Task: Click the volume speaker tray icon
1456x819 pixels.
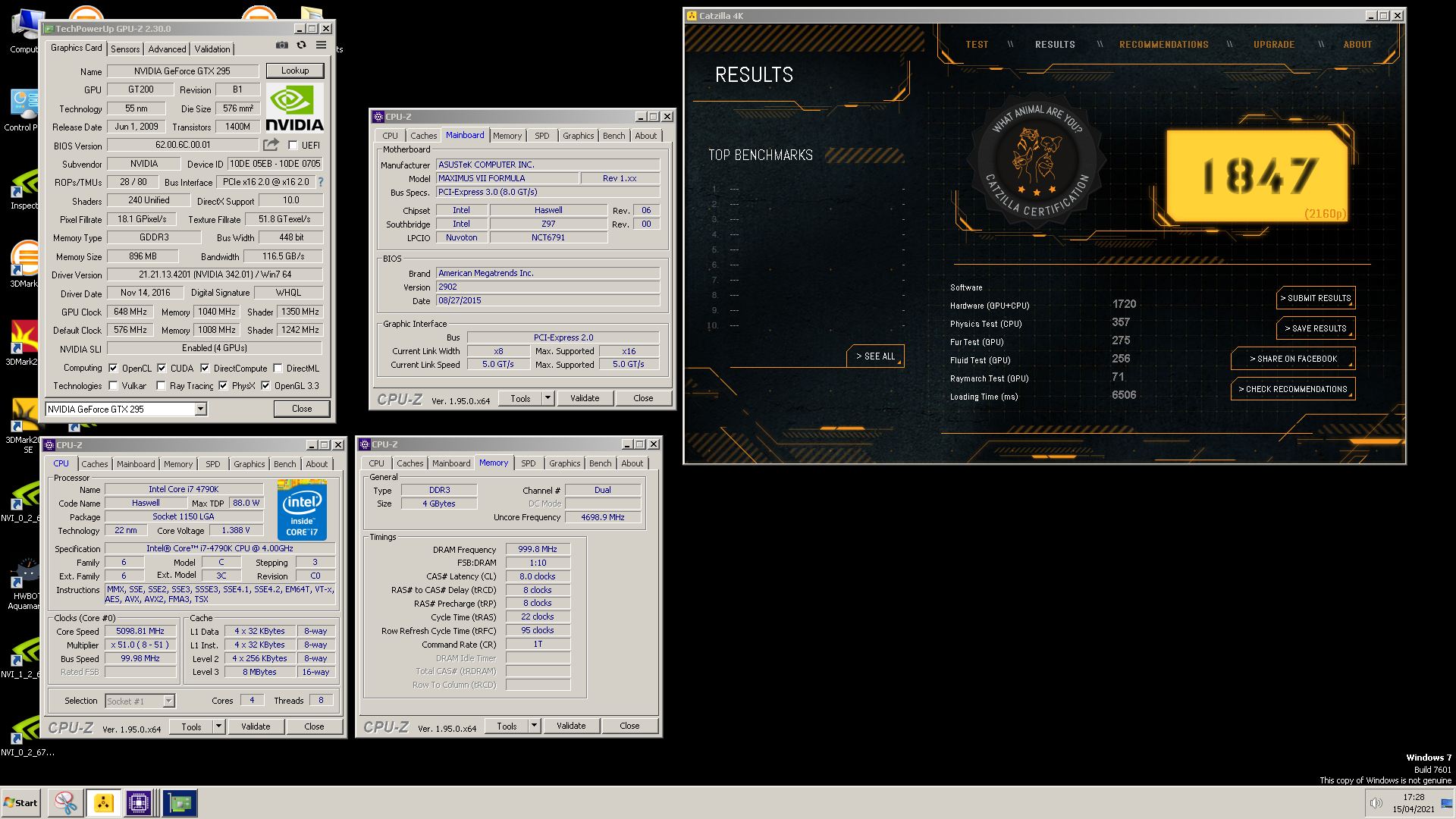Action: [1376, 803]
